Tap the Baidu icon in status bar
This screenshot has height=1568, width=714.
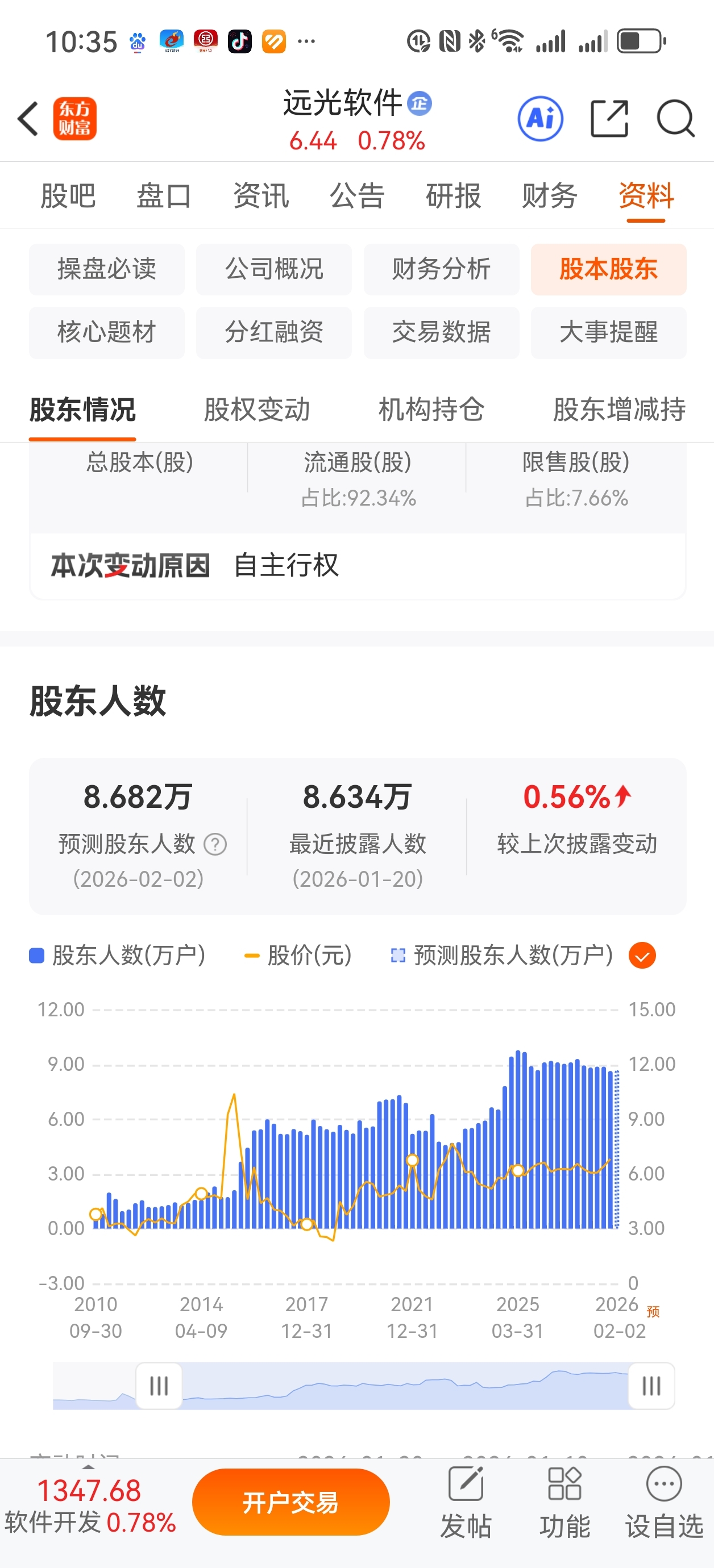(x=138, y=41)
